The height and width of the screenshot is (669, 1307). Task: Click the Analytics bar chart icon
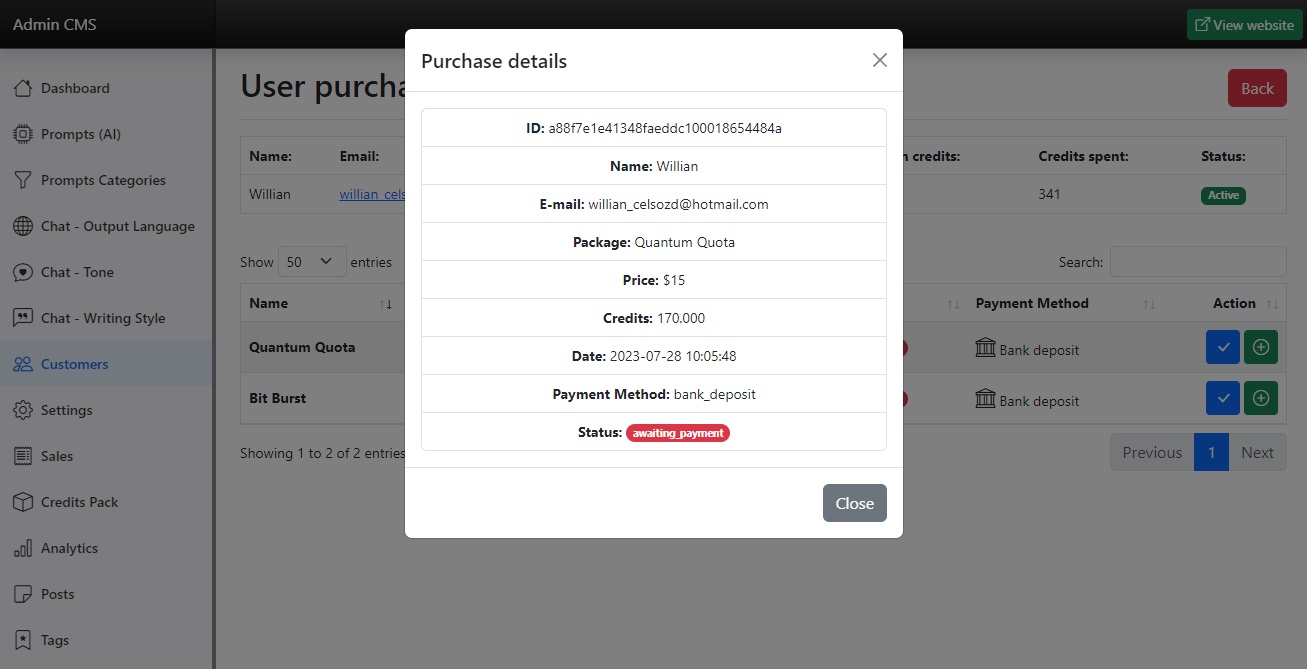coord(23,548)
